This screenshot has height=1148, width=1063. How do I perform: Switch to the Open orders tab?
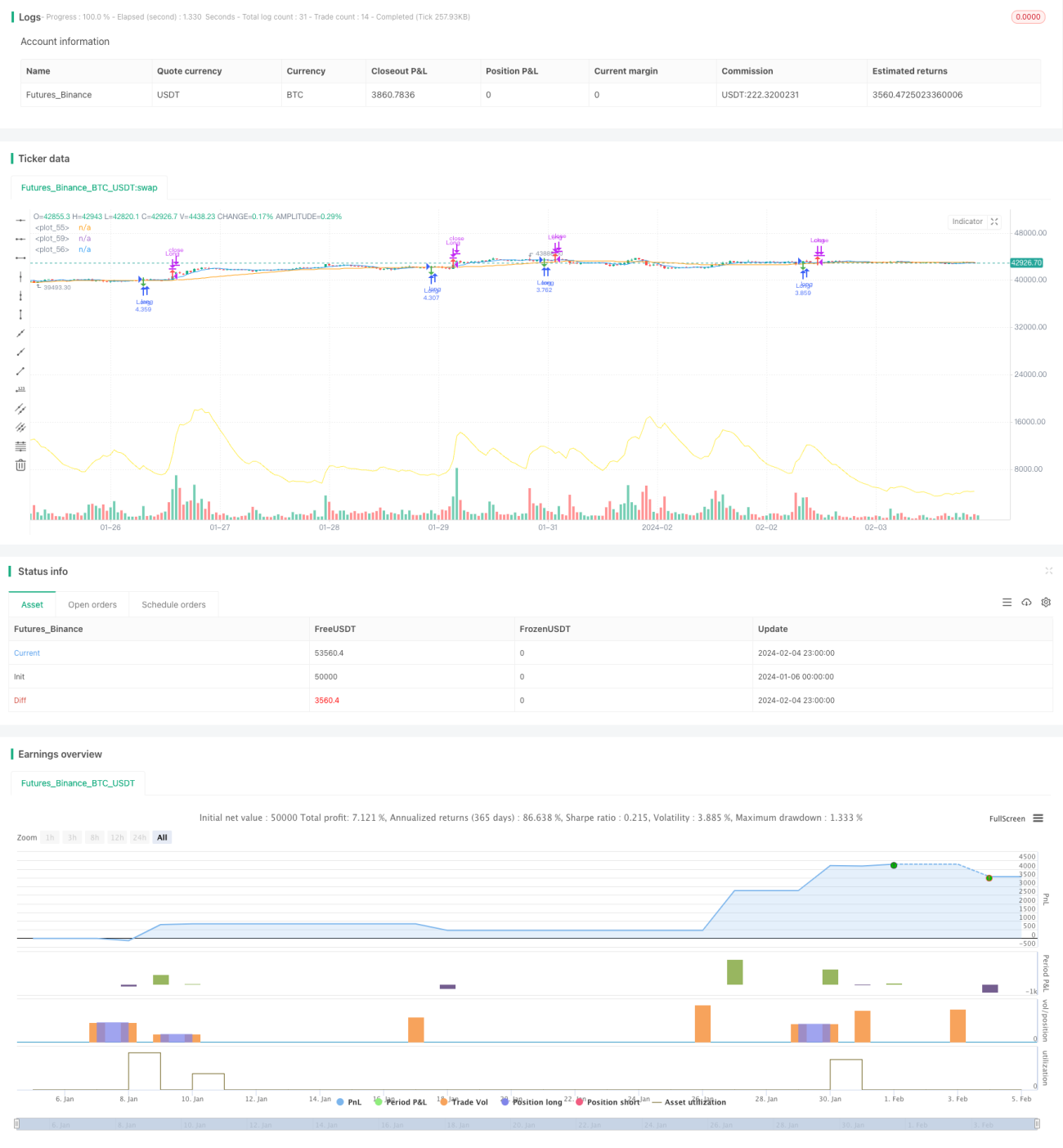point(92,605)
